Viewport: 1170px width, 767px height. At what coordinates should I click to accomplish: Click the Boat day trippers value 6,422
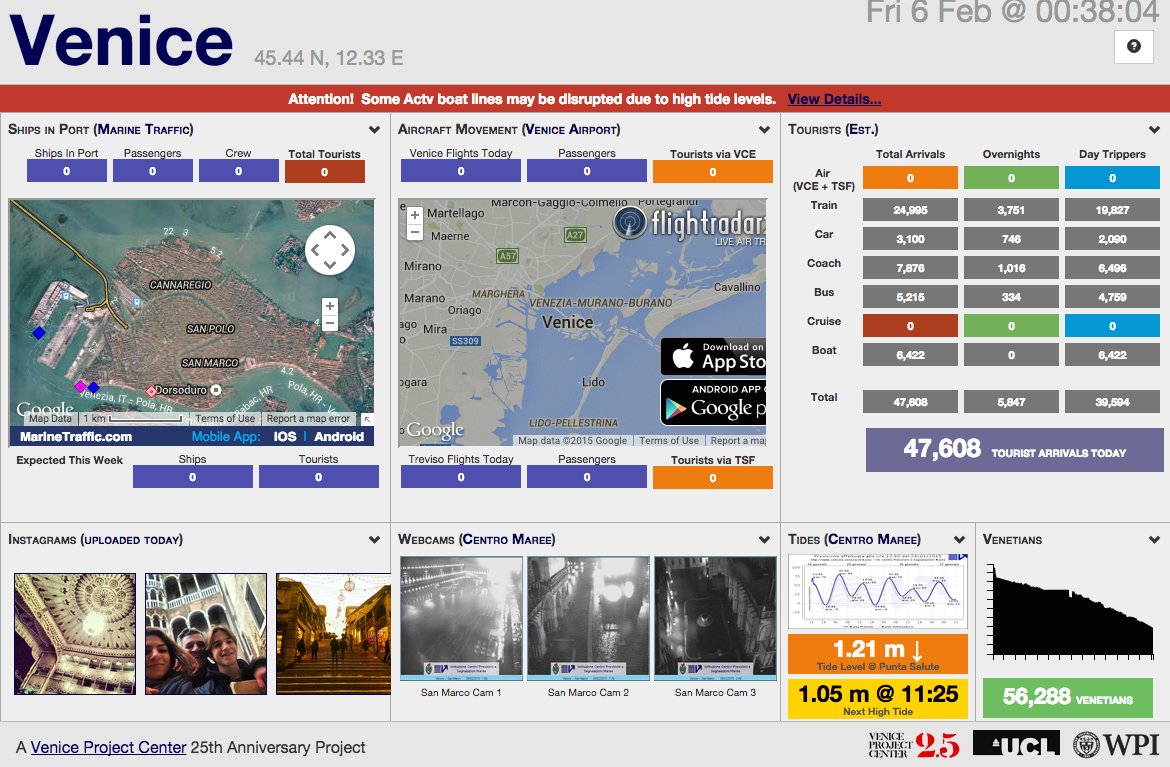(x=1113, y=355)
